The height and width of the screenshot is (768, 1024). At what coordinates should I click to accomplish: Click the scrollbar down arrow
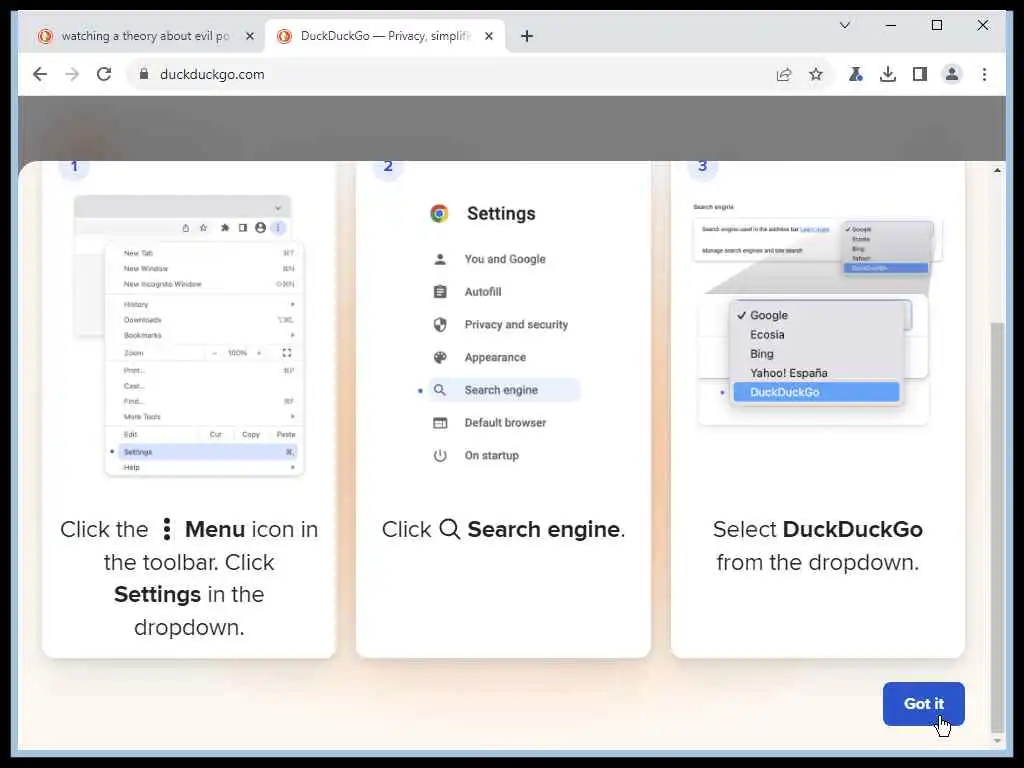(997, 741)
